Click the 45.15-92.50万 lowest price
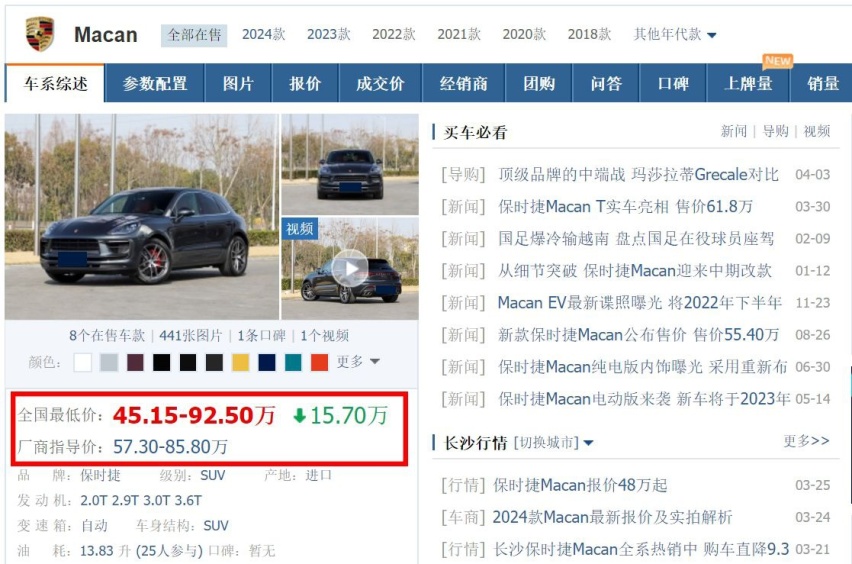 [194, 415]
